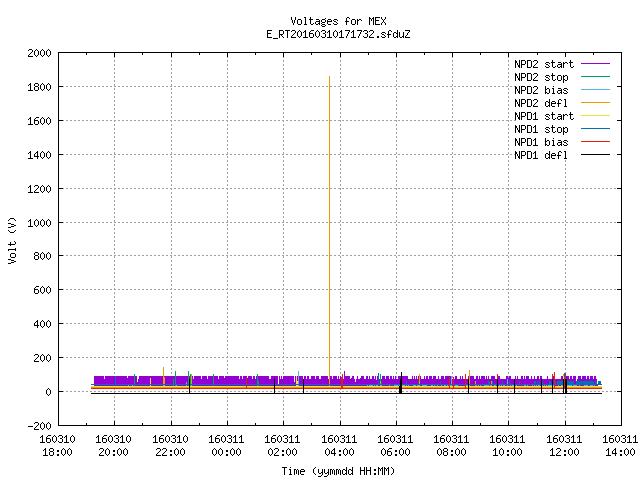
Task: Click the red NPD1 bias legend line
Action: 595,142
